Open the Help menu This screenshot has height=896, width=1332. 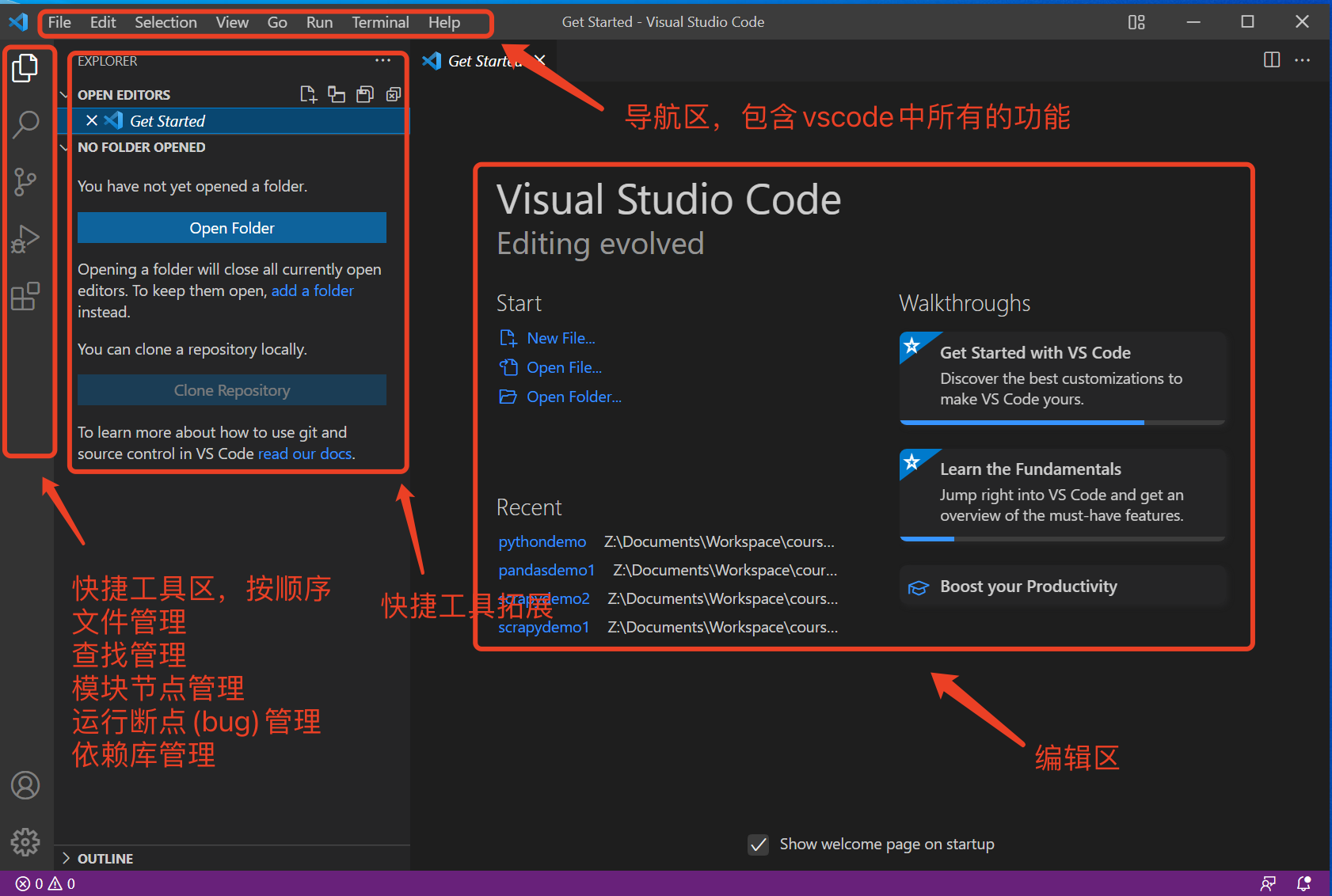pos(444,22)
